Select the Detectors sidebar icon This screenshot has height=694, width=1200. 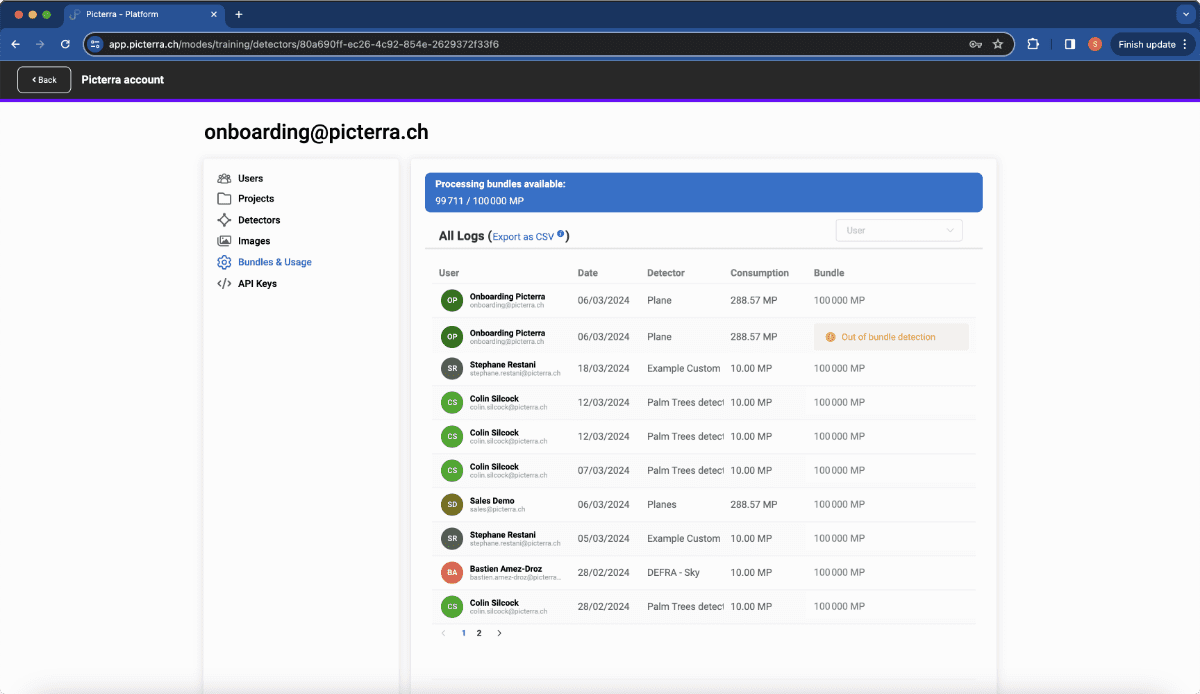[224, 220]
